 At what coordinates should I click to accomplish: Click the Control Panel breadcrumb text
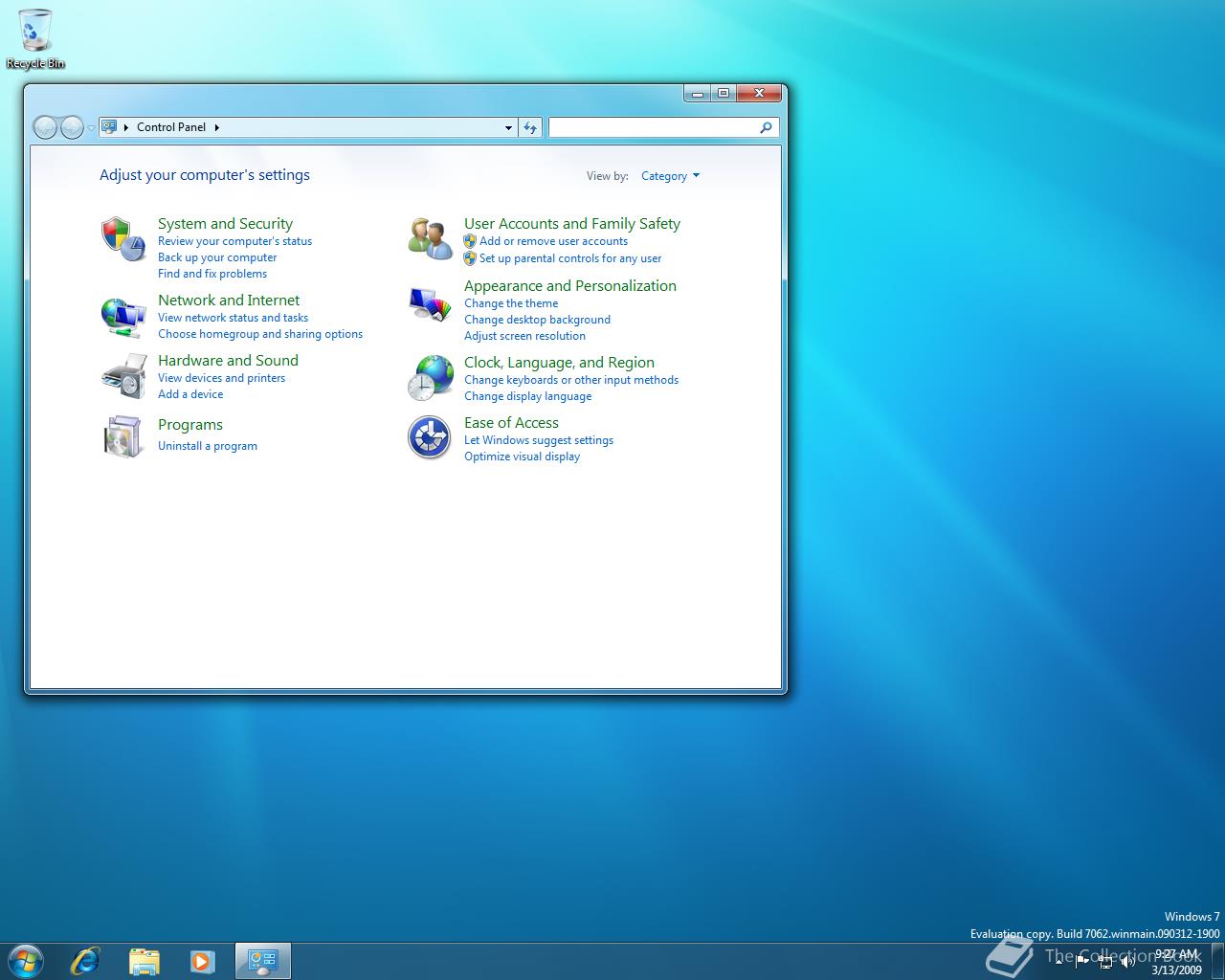171,127
